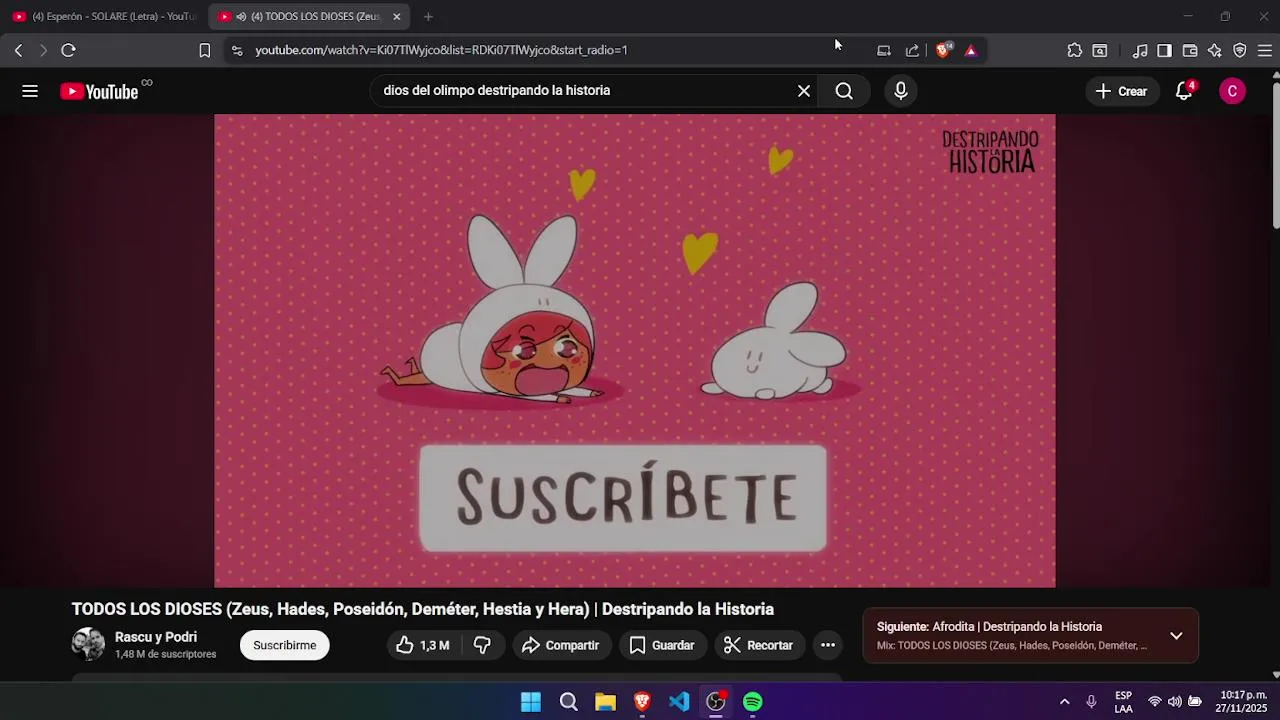Open the Windows Start menu
Viewport: 1280px width, 720px height.
(531, 702)
